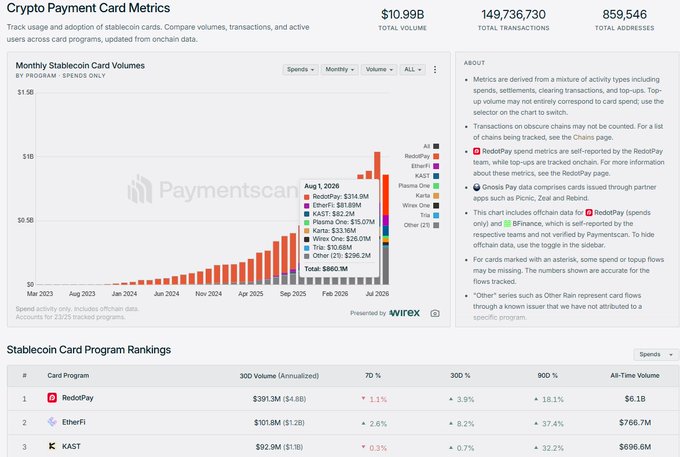Click the camera screenshot icon below chart
This screenshot has height=457, width=680.
(x=435, y=313)
